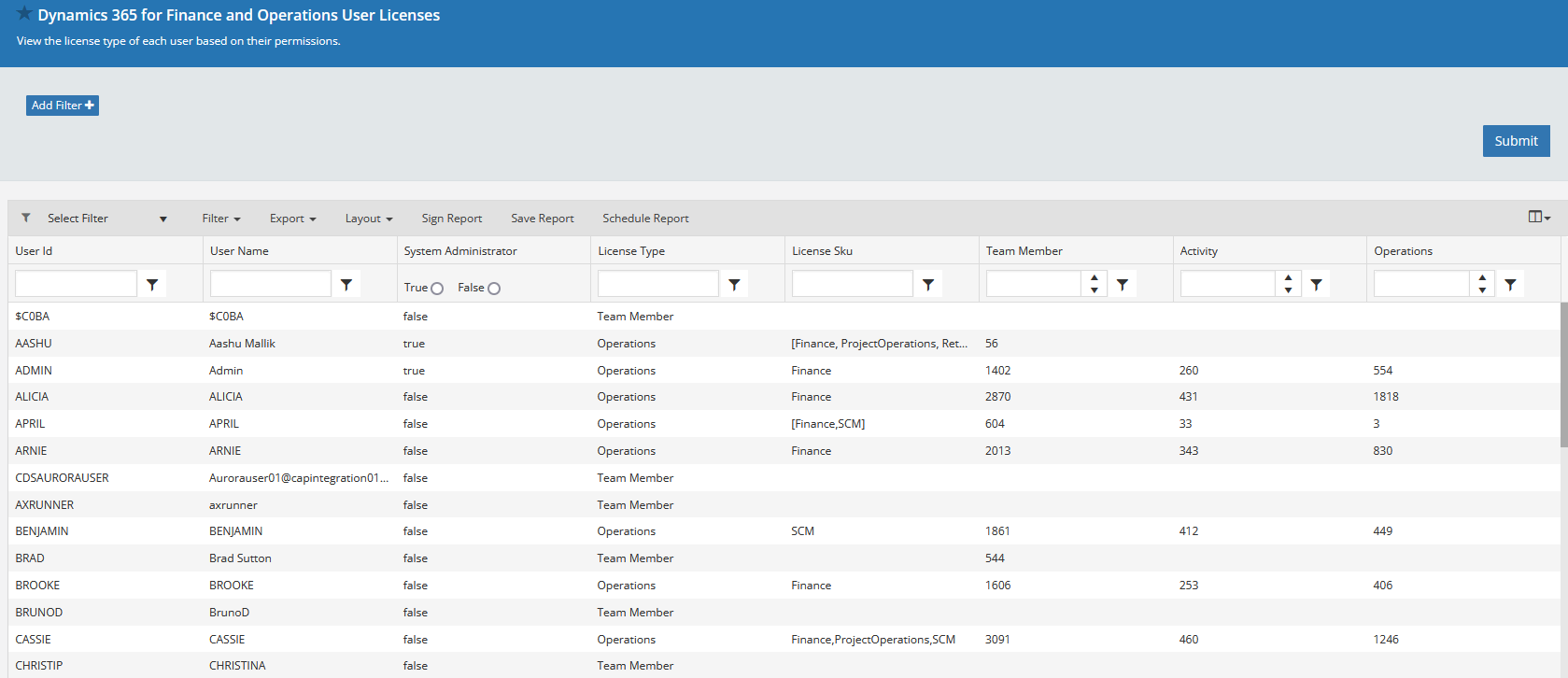The width and height of the screenshot is (1568, 678).
Task: Click the License Sku filter text box
Action: coord(853,284)
